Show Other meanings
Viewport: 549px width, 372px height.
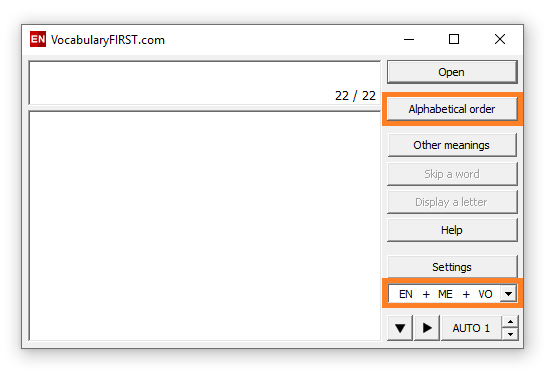[x=452, y=145]
